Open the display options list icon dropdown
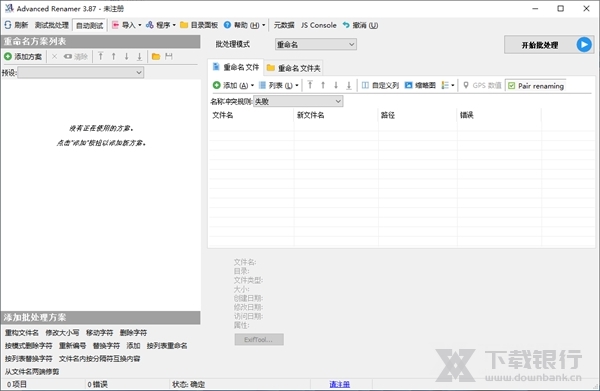 point(448,85)
